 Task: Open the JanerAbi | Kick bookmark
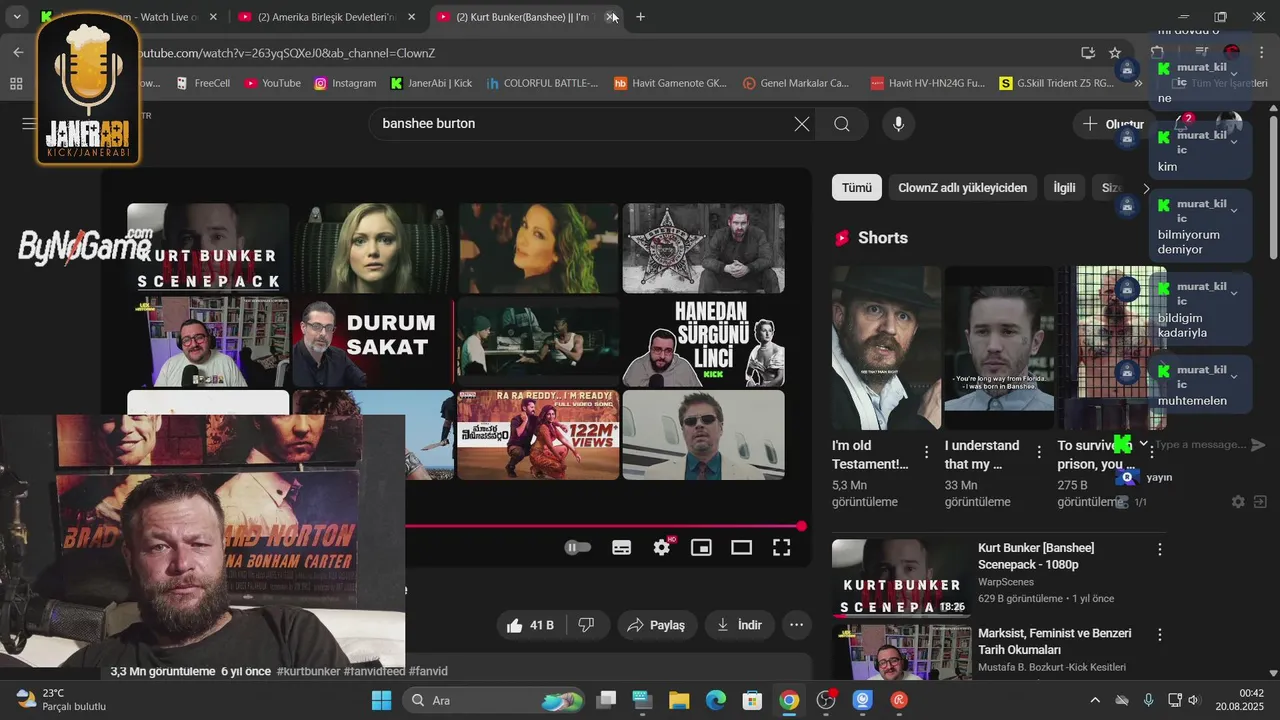pos(431,83)
